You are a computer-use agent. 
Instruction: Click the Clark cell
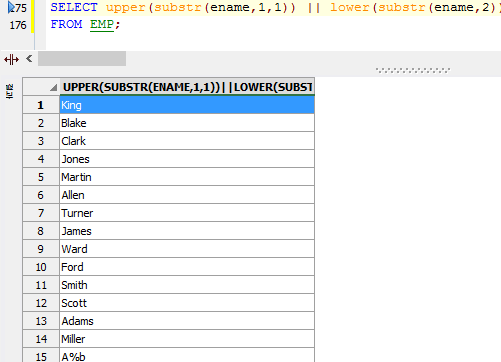(187, 141)
